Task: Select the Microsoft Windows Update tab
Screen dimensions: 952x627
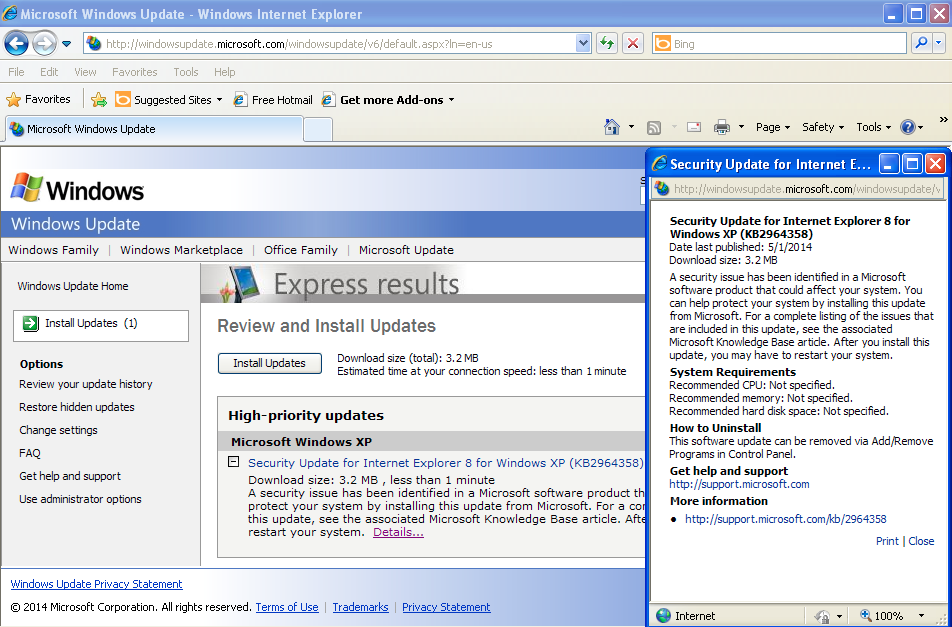Action: pos(154,129)
